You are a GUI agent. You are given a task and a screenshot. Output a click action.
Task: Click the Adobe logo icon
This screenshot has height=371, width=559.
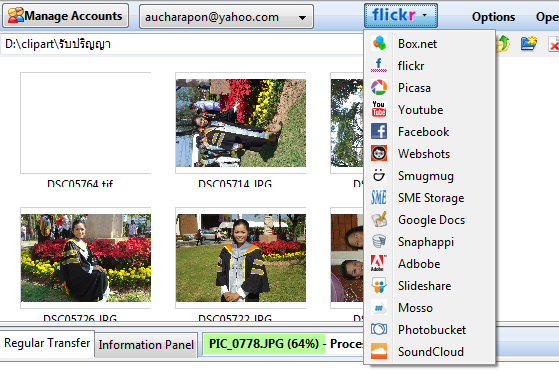pyautogui.click(x=379, y=263)
